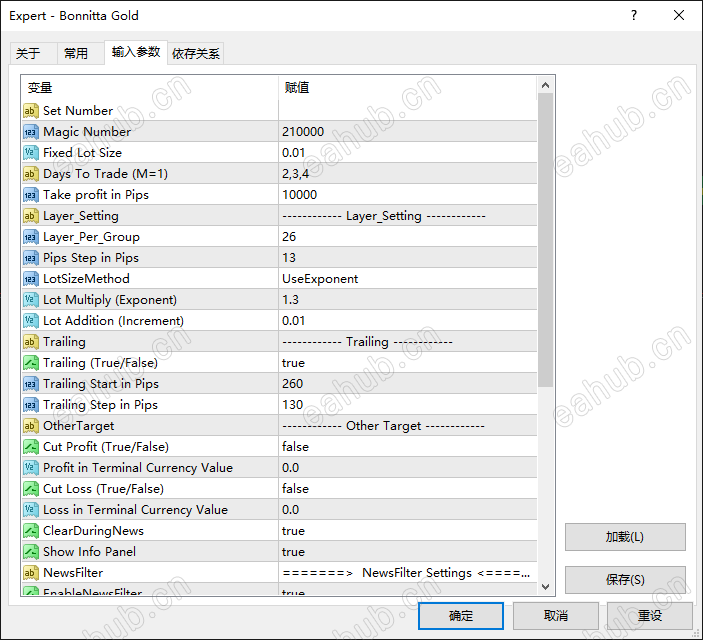The width and height of the screenshot is (703, 640).
Task: Click the 保存(S) button
Action: 625,580
